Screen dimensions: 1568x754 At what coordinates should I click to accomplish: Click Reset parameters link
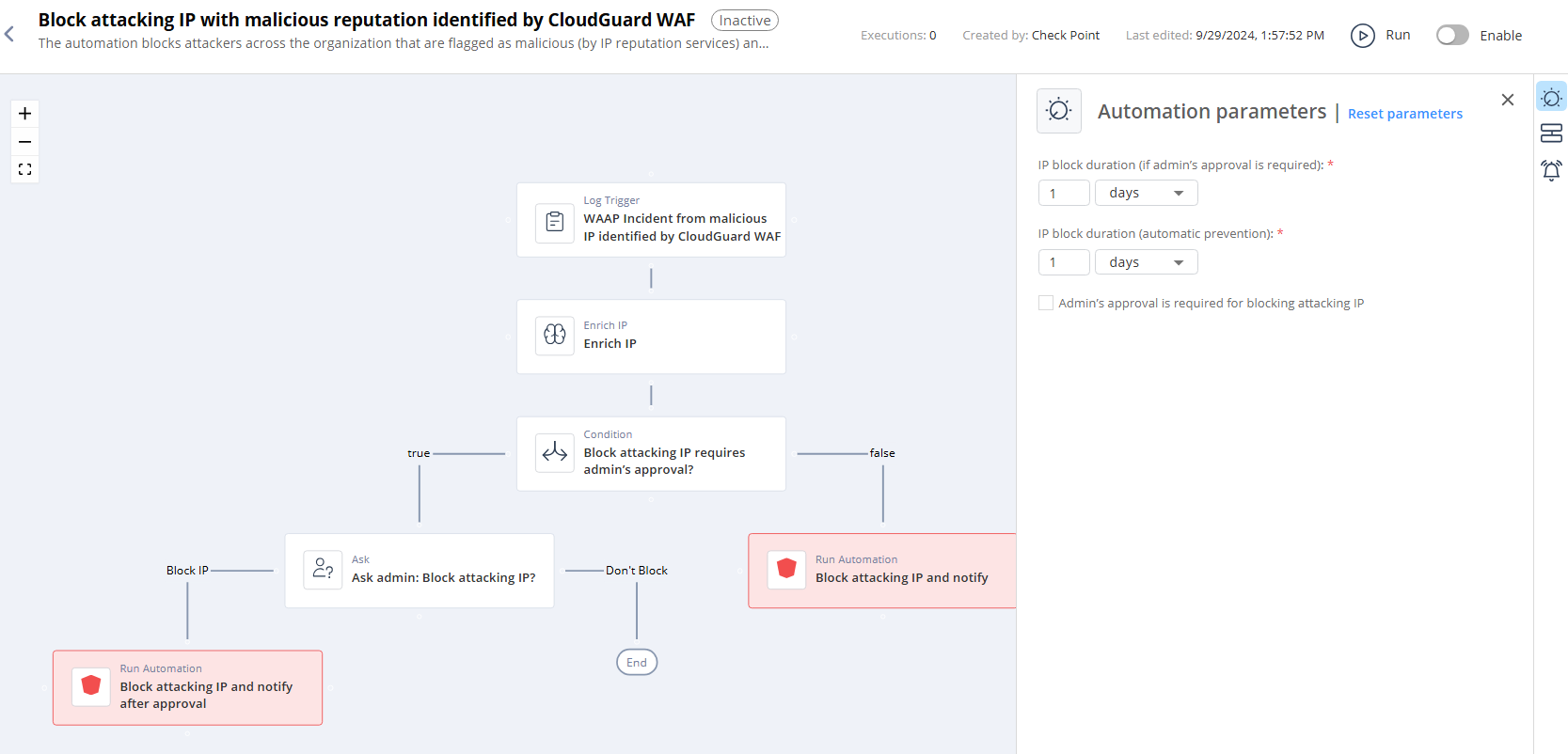(x=1405, y=114)
